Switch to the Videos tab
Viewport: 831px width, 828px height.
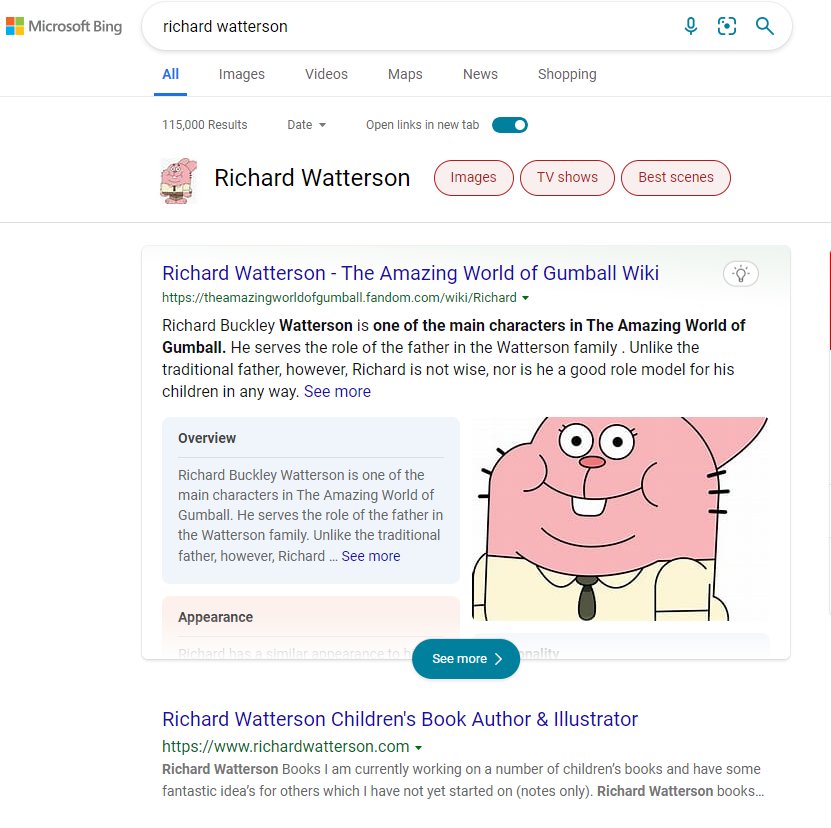(x=326, y=74)
